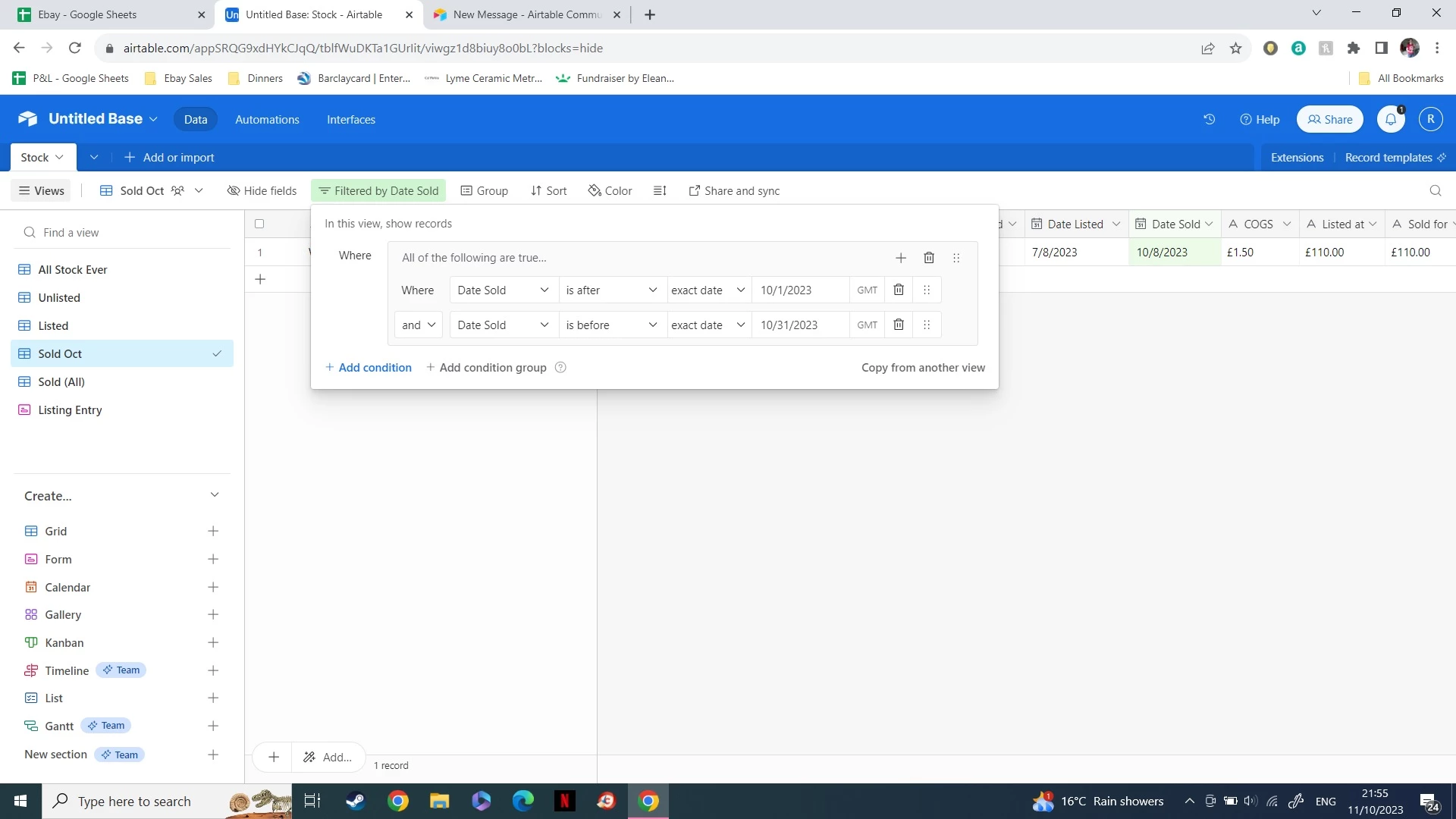Delete the 'is after' filter condition
1456x819 pixels.
coord(899,290)
